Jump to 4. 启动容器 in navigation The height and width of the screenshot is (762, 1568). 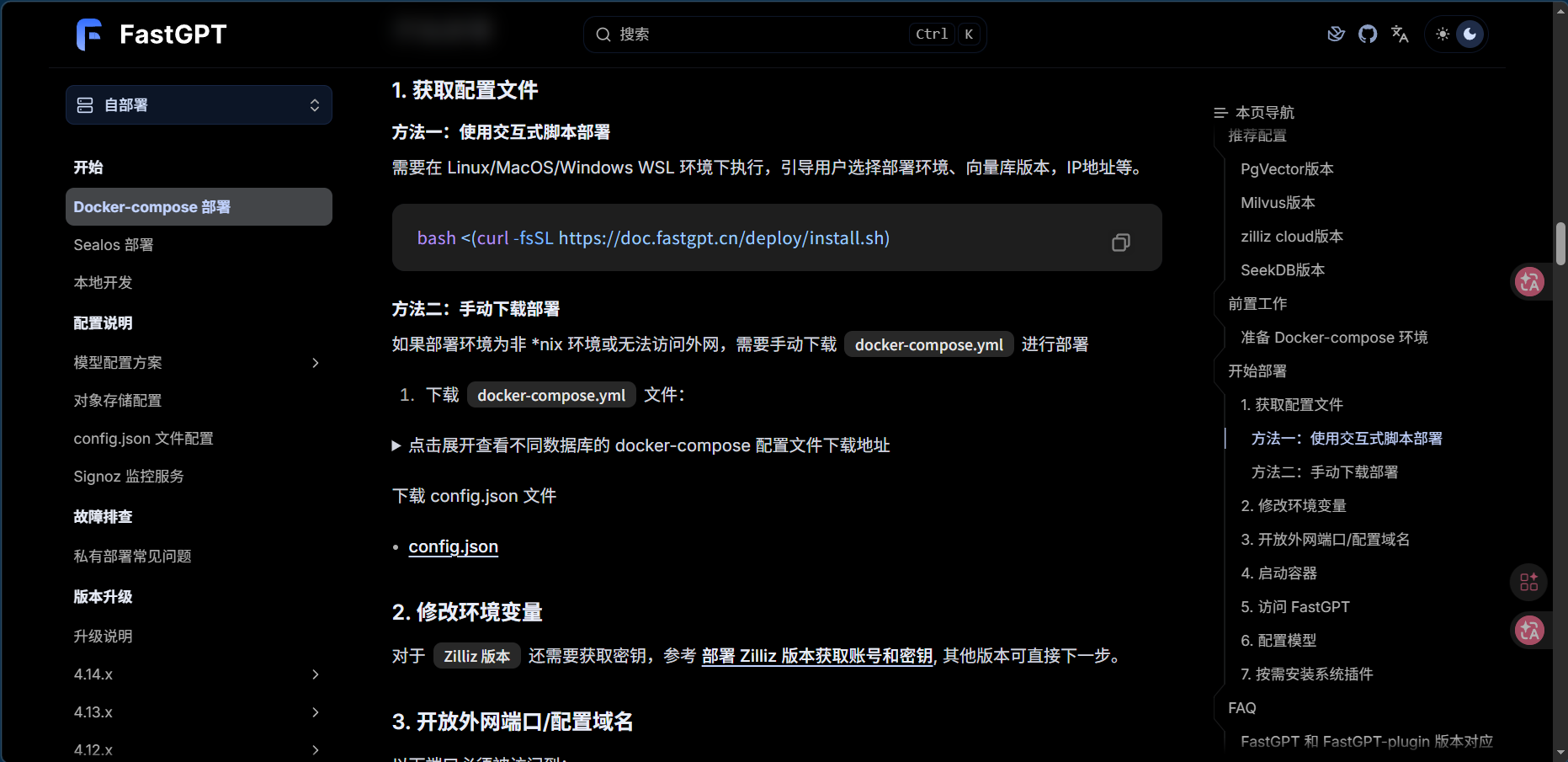click(x=1278, y=573)
